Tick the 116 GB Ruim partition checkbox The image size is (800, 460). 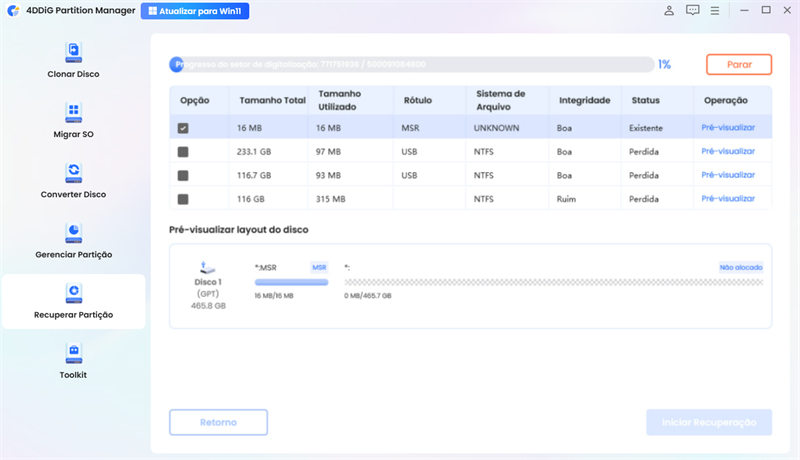pyautogui.click(x=183, y=199)
